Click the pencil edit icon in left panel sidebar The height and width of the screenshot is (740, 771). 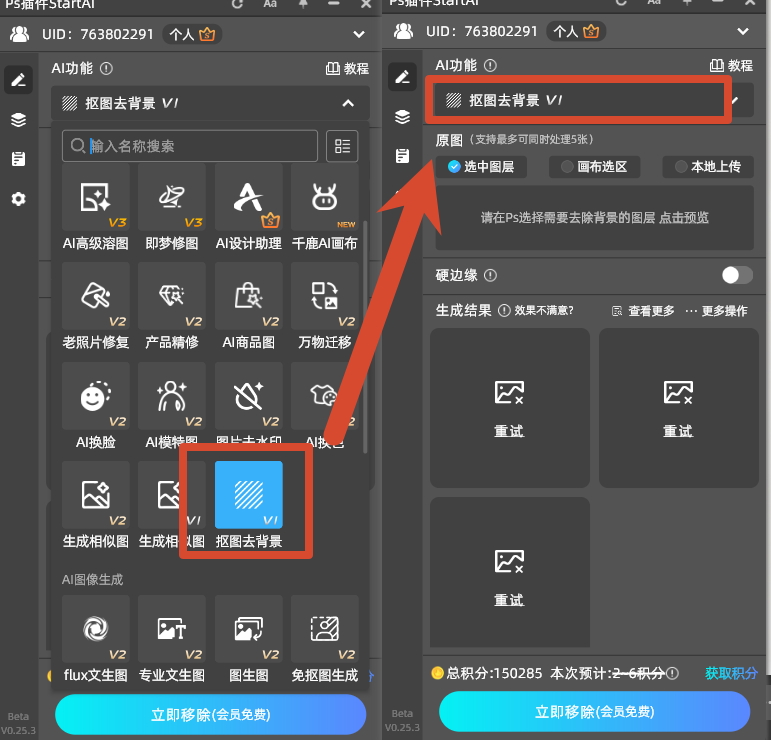coord(19,80)
